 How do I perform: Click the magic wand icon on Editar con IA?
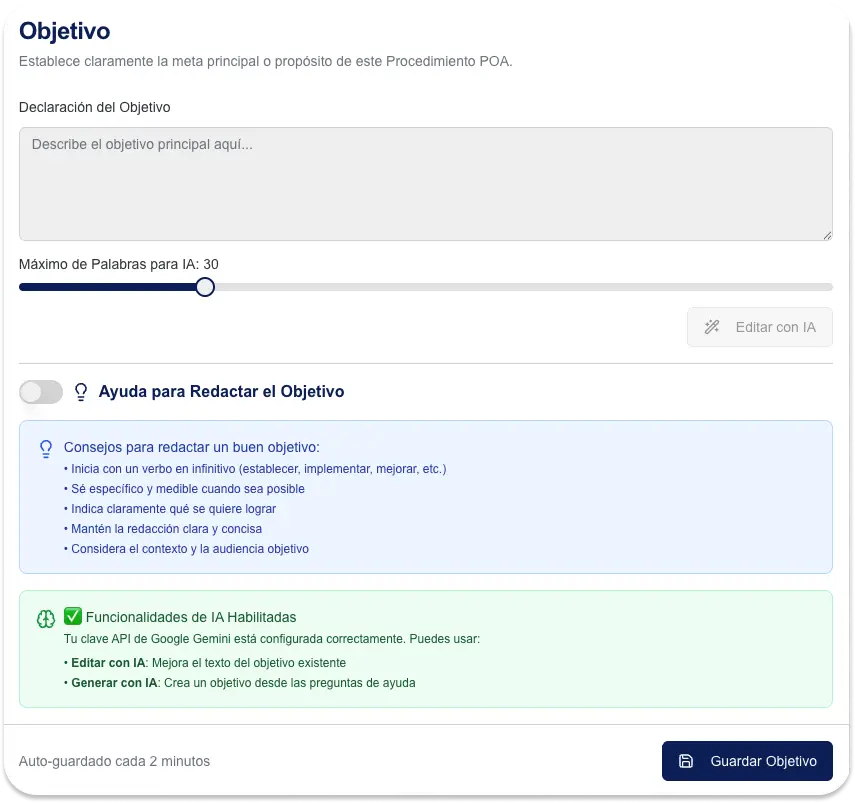[x=712, y=327]
